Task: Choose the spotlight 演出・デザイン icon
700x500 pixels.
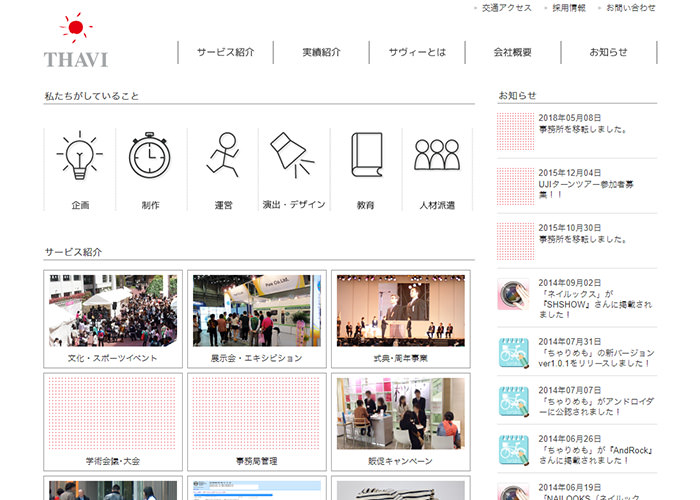Action: point(292,154)
